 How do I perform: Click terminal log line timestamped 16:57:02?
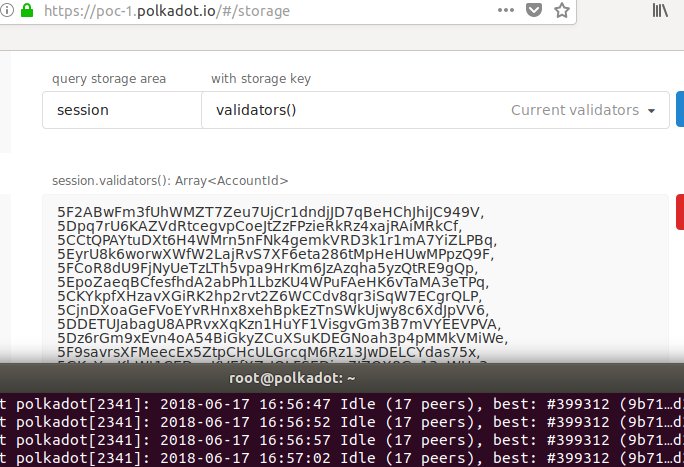(342, 458)
